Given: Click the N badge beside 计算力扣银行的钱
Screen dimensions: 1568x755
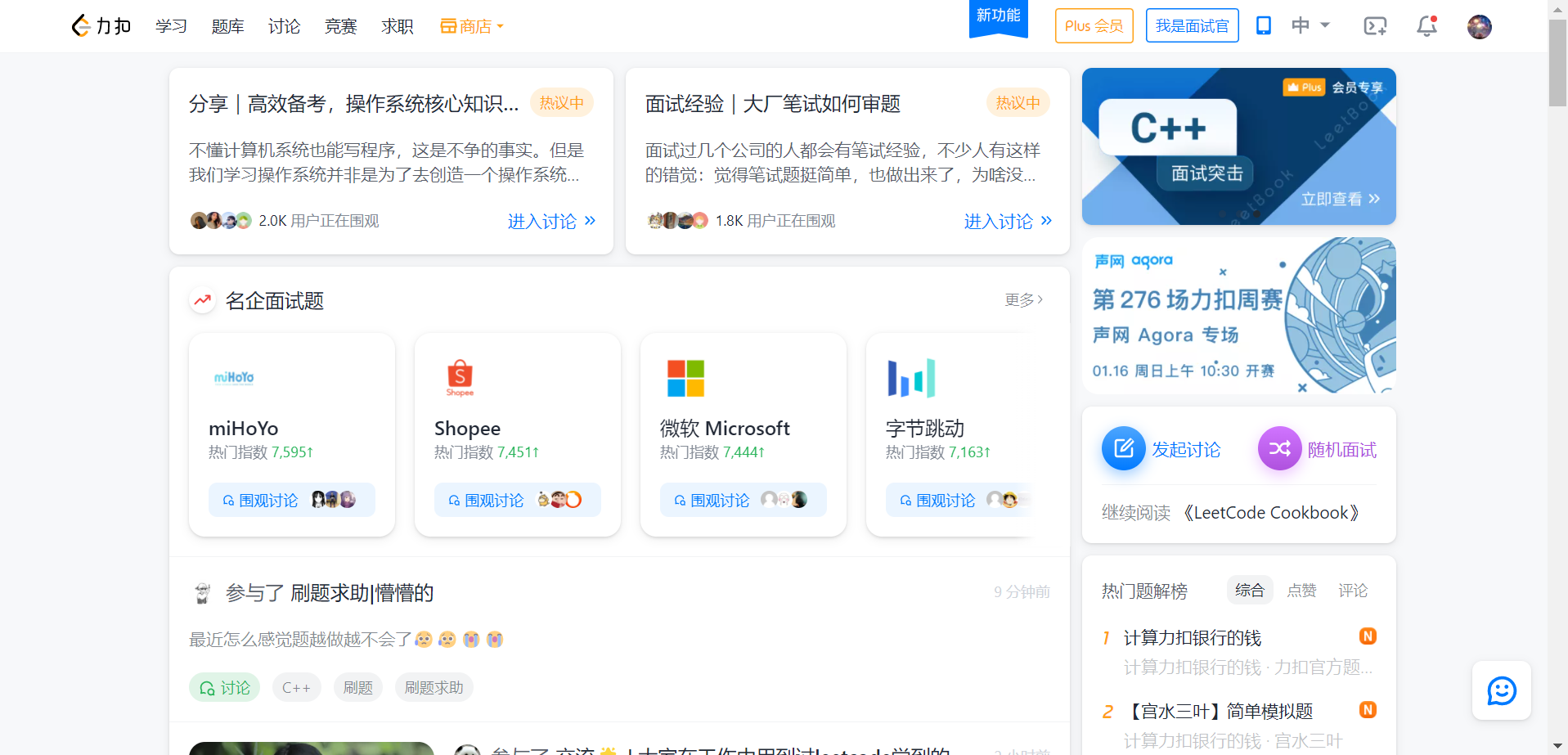Looking at the screenshot, I should pyautogui.click(x=1368, y=636).
